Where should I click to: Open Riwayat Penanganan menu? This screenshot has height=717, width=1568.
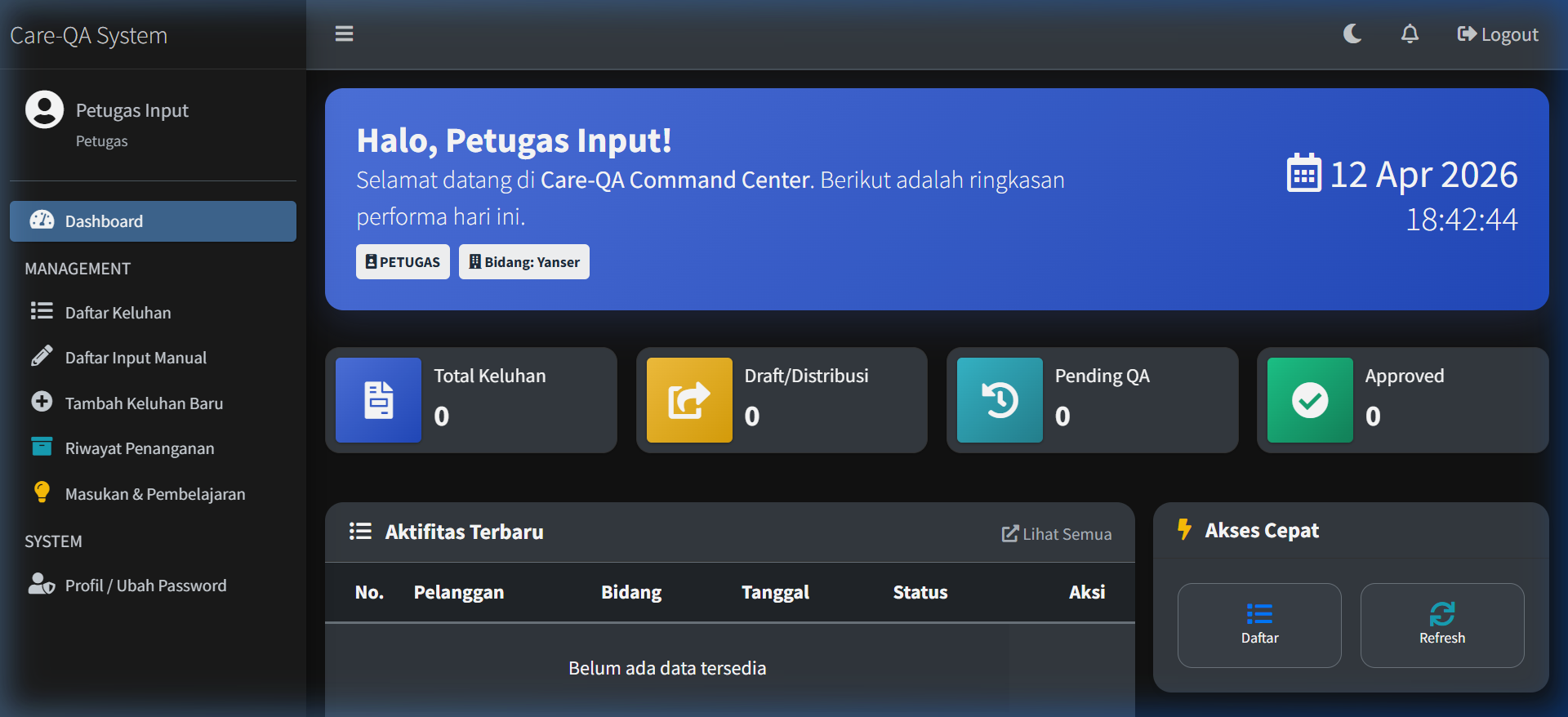click(x=153, y=448)
